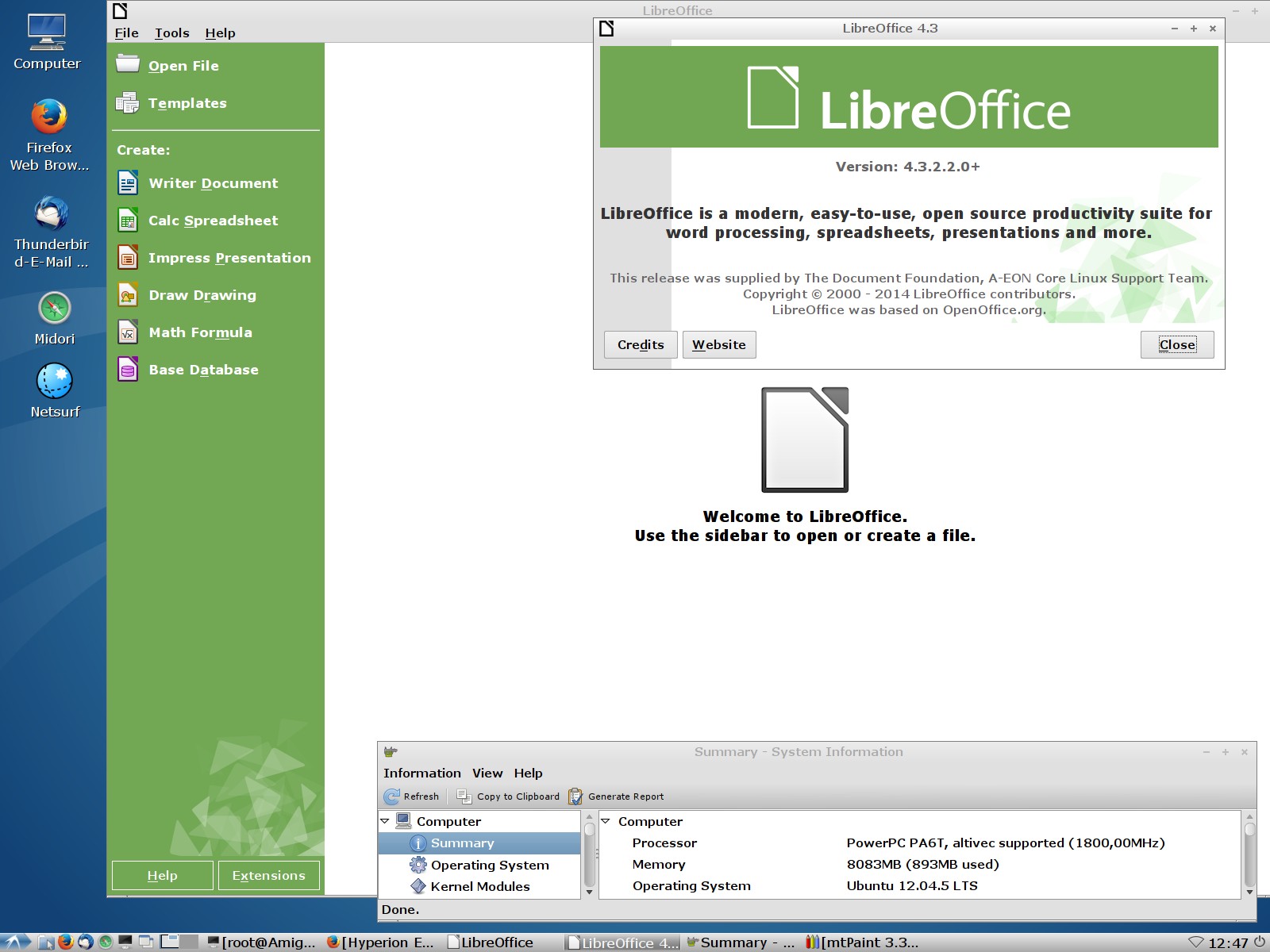1270x952 pixels.
Task: Open the View menu in System Information
Action: coord(487,773)
